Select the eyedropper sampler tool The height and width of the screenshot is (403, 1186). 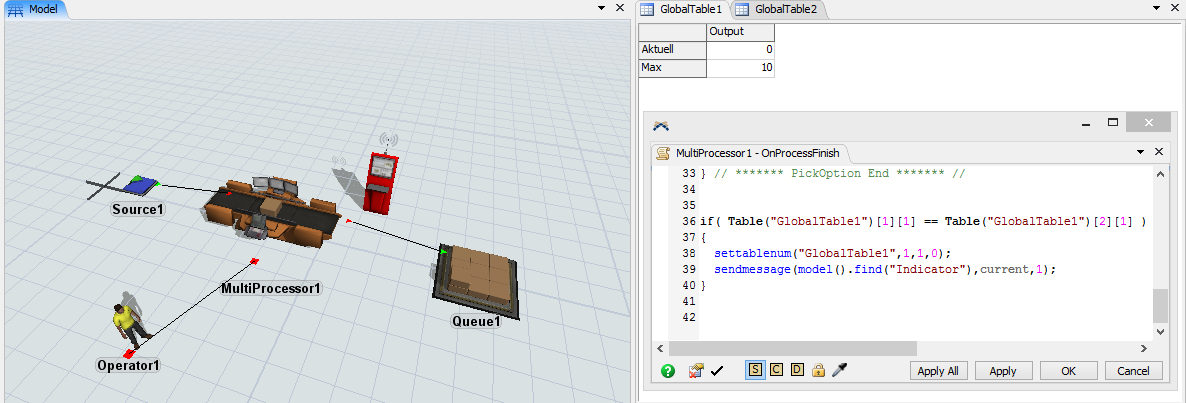pos(838,371)
